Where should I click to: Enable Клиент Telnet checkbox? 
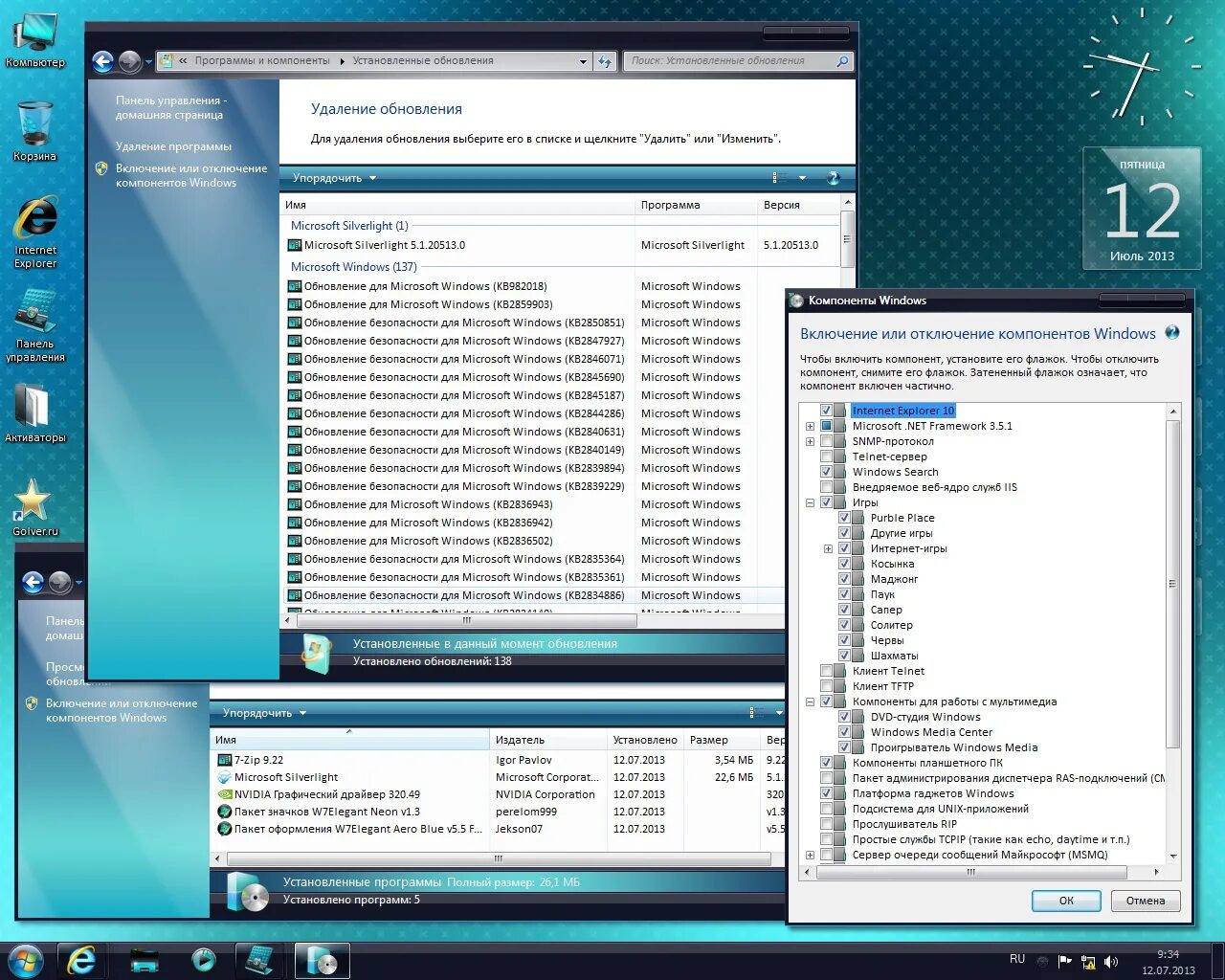[x=827, y=671]
